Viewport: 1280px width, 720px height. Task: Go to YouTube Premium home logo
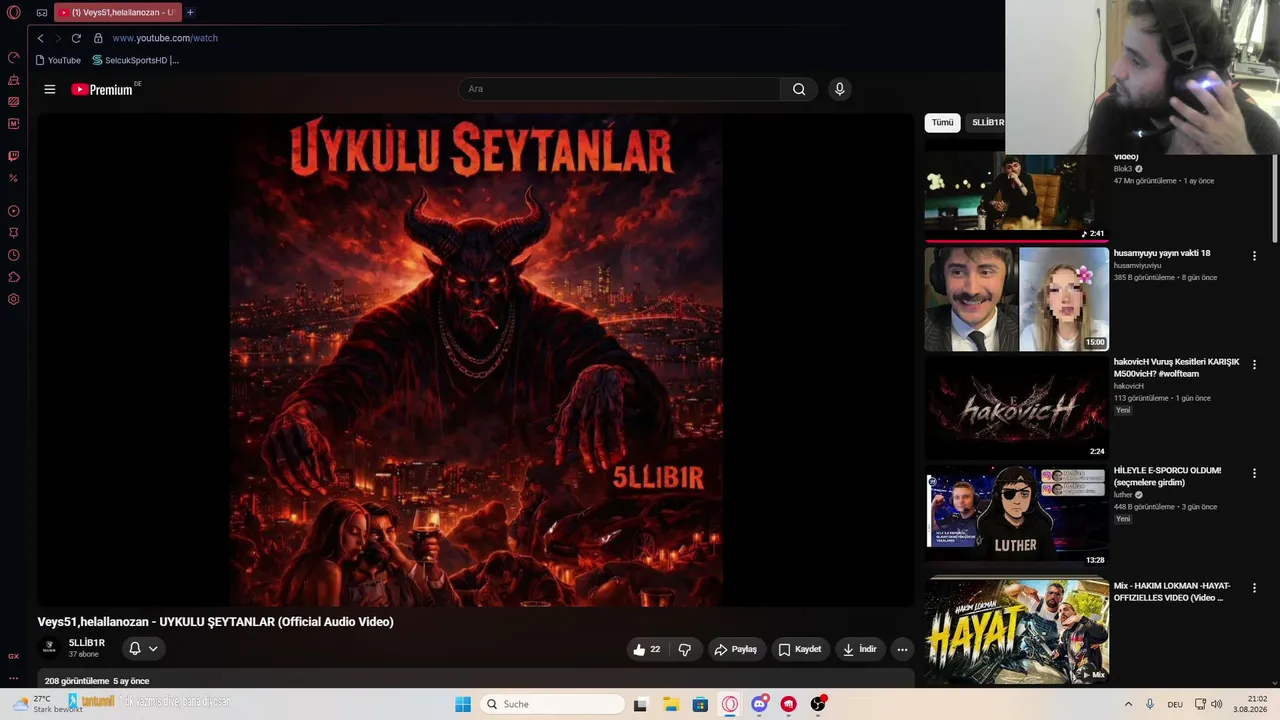tap(103, 89)
